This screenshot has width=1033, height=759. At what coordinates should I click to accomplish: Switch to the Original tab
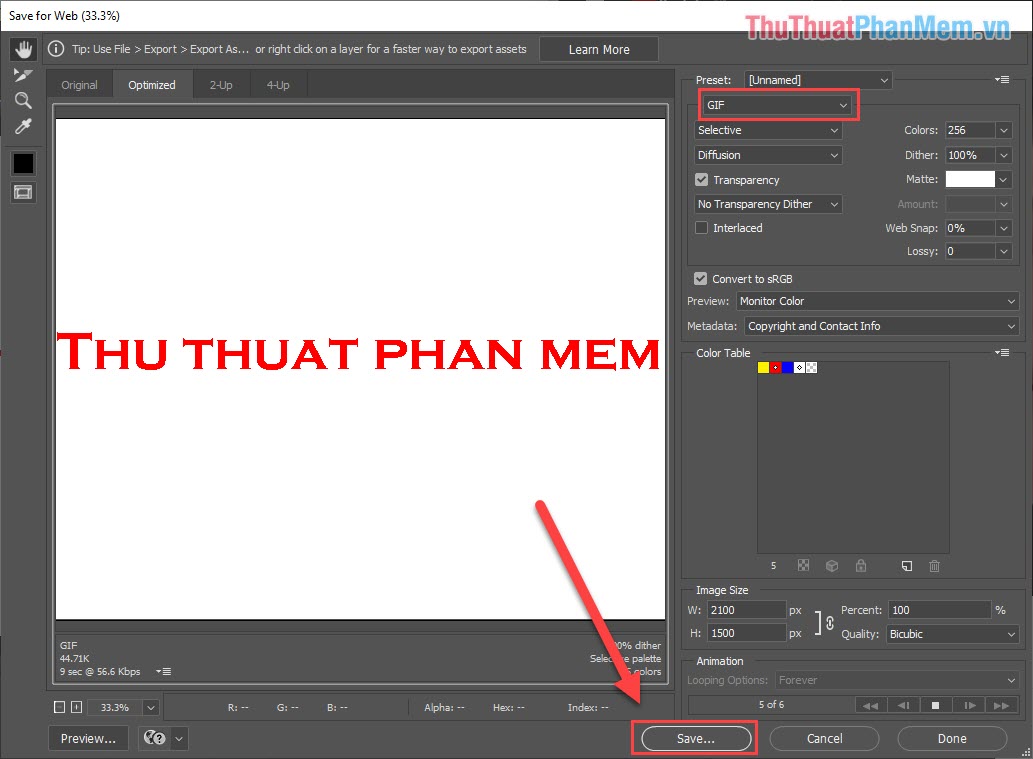(x=79, y=85)
